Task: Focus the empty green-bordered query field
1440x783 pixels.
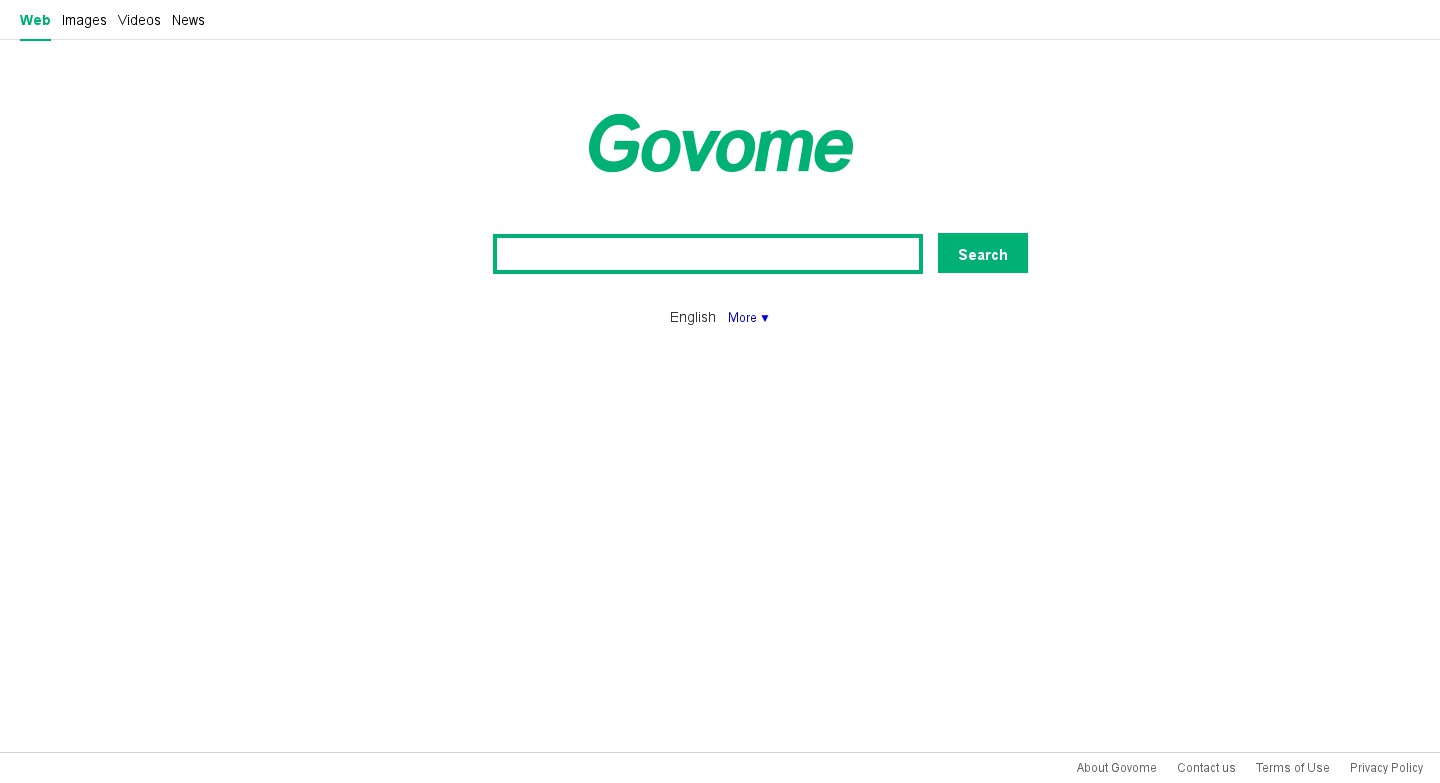Action: pyautogui.click(x=707, y=254)
